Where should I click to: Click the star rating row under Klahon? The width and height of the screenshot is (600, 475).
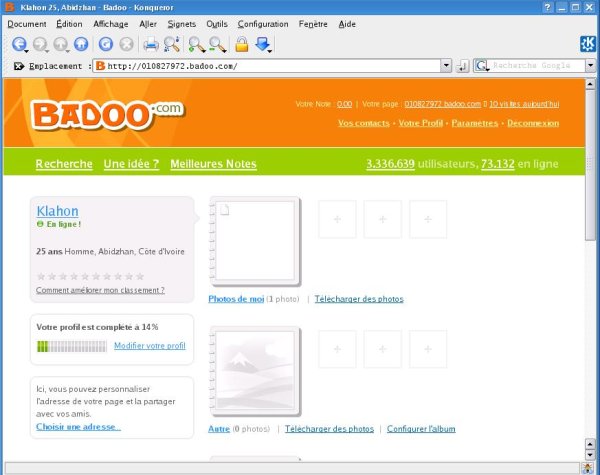[x=90, y=276]
